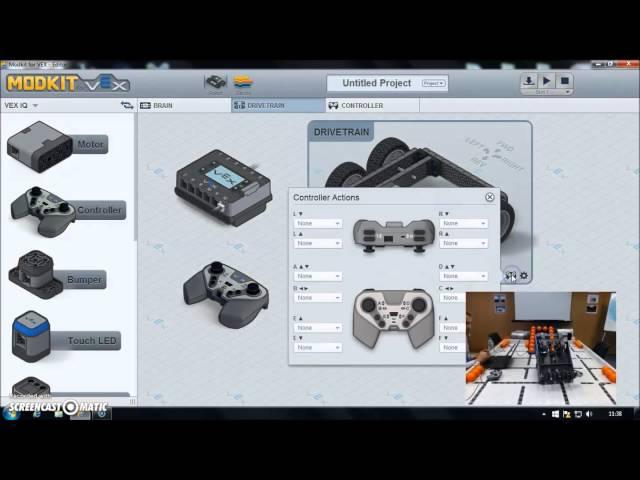This screenshot has height=480, width=640.
Task: Click the swap/refresh arrows icon beside VEX IQ
Action: (x=127, y=105)
